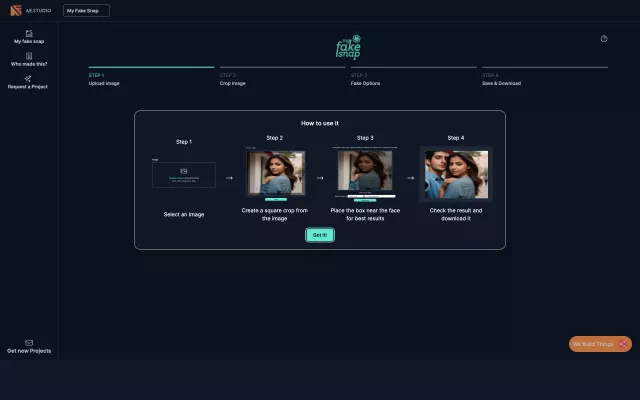
Task: Click the Step 3 face box thumbnail
Action: (365, 174)
